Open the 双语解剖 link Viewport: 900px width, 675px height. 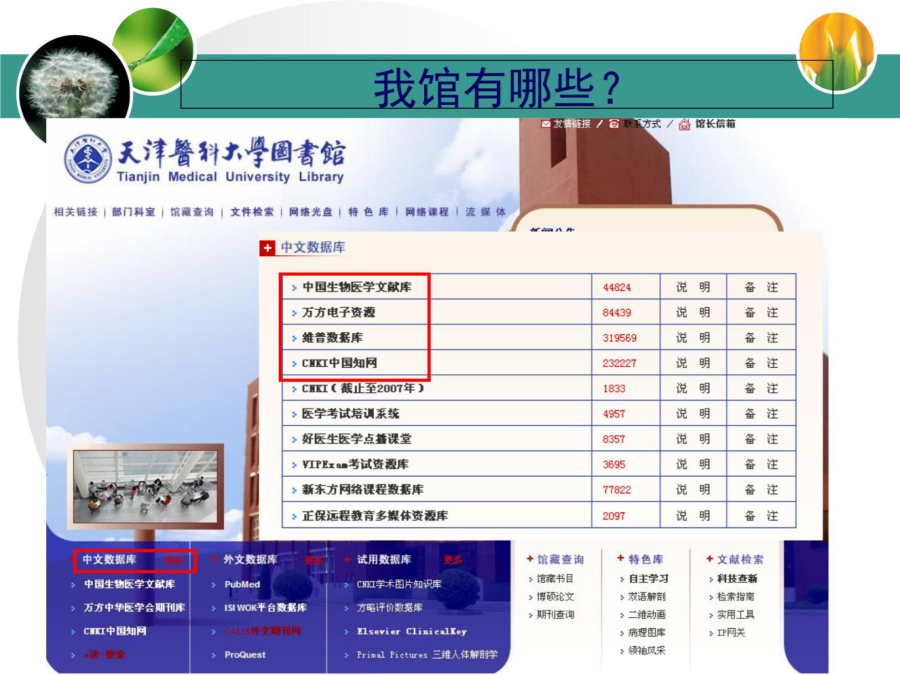(x=647, y=597)
